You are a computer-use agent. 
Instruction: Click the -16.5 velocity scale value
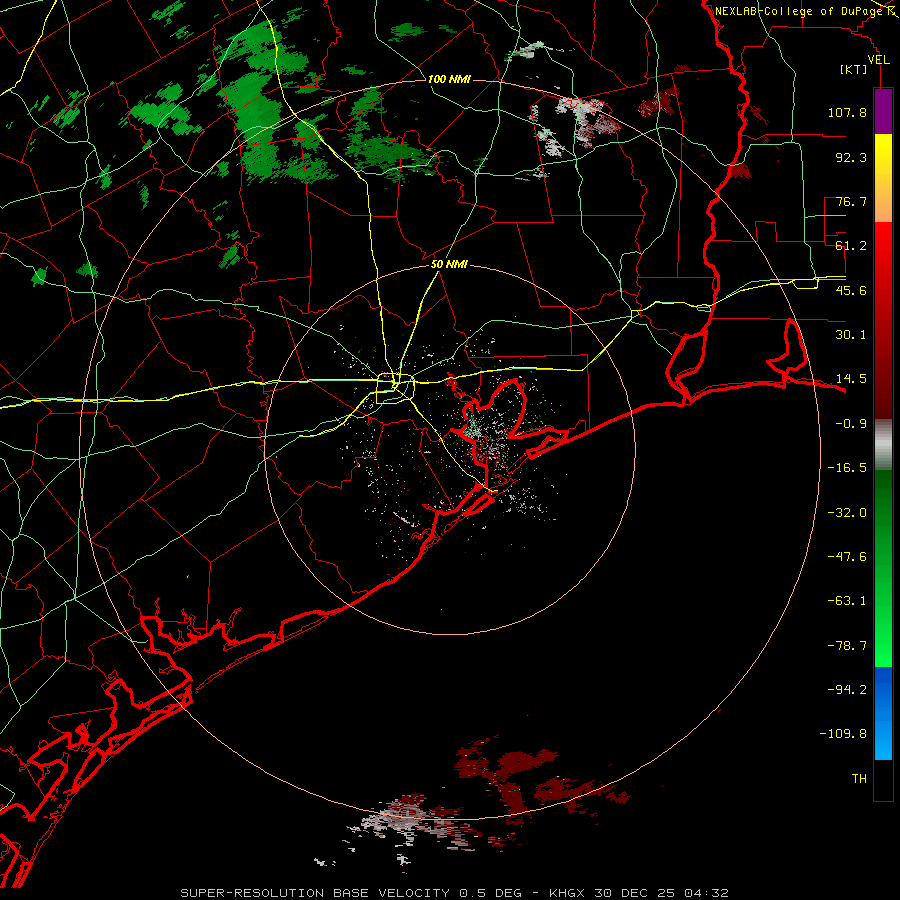[847, 468]
